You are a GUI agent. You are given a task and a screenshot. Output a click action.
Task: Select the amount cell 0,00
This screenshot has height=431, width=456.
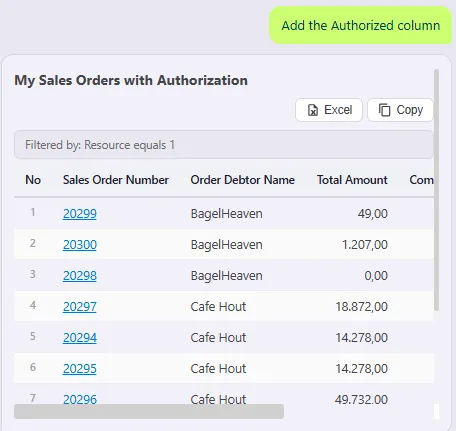tap(376, 276)
